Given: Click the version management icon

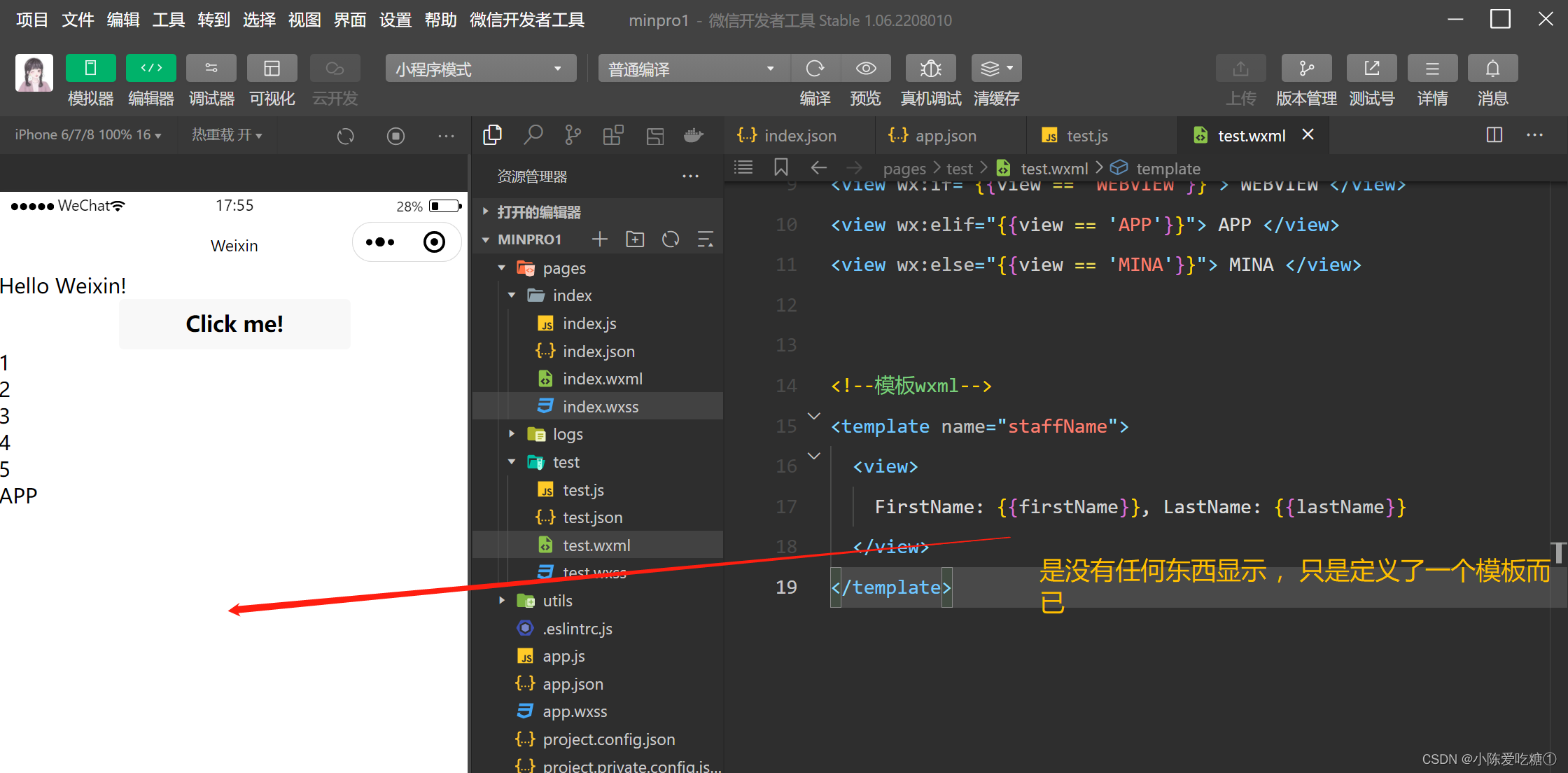Looking at the screenshot, I should click(1305, 69).
